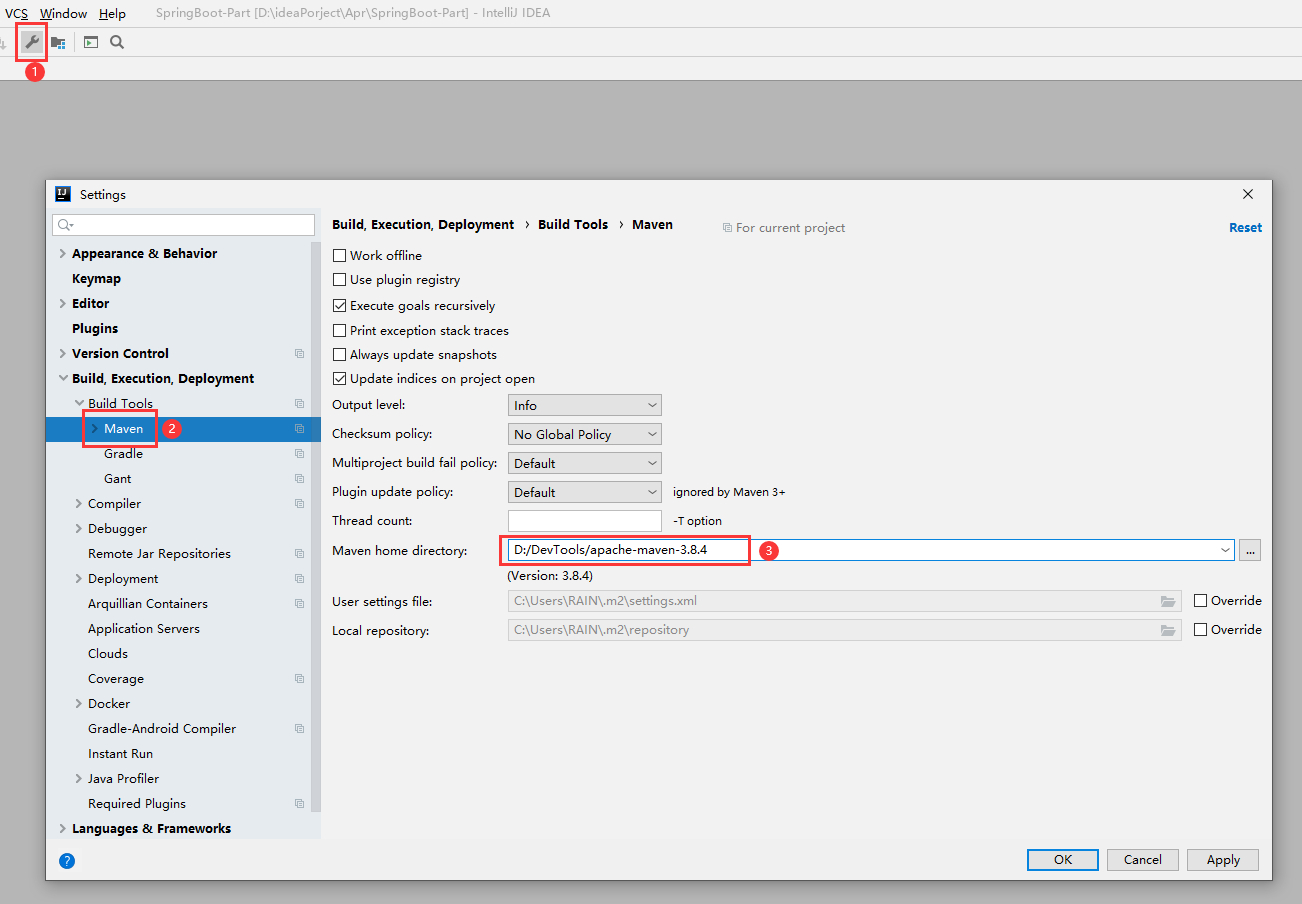Screen dimensions: 1302x904
Task: Expand the Maven tree node arrow
Action: click(95, 428)
